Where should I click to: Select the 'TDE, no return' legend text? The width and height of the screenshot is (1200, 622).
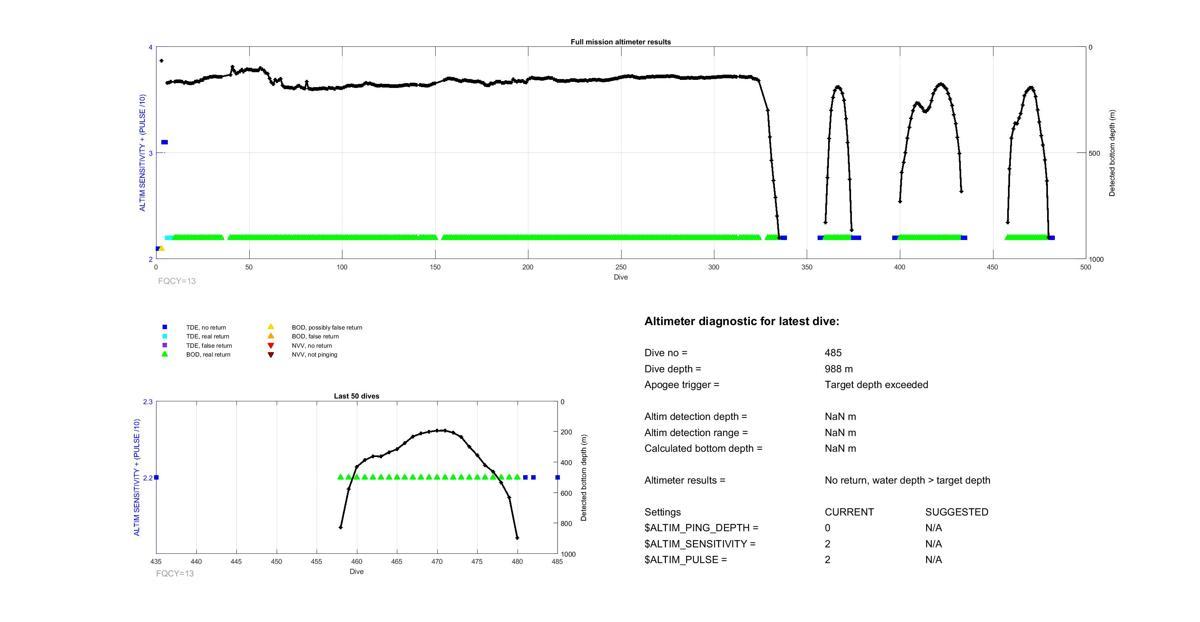207,328
